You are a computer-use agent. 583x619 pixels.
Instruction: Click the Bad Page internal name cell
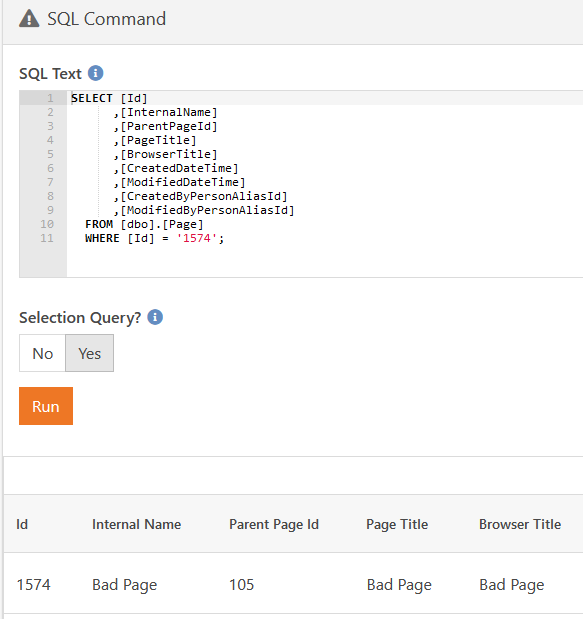click(124, 585)
